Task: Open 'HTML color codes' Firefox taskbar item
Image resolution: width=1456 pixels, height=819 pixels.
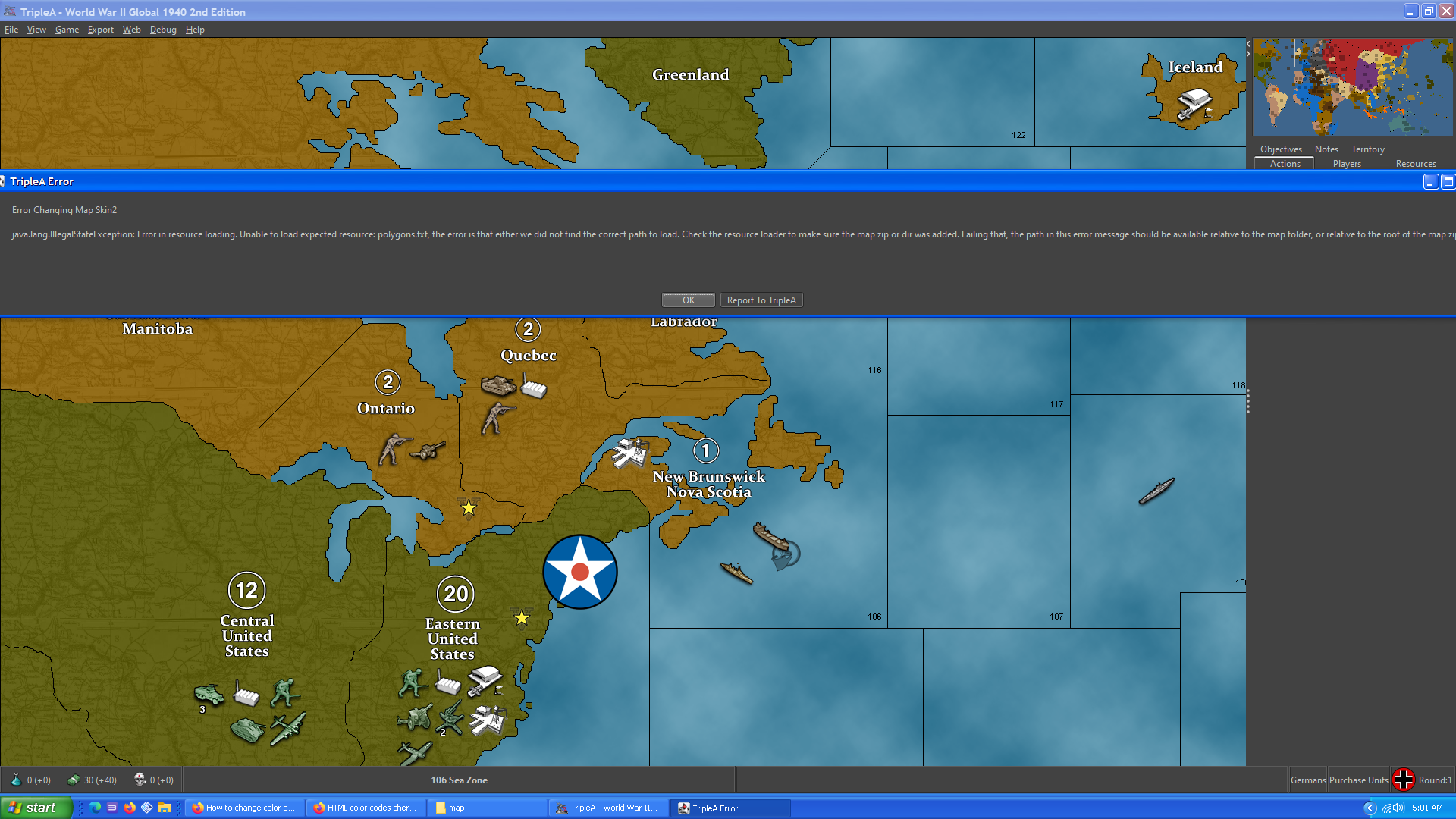Action: coord(366,808)
